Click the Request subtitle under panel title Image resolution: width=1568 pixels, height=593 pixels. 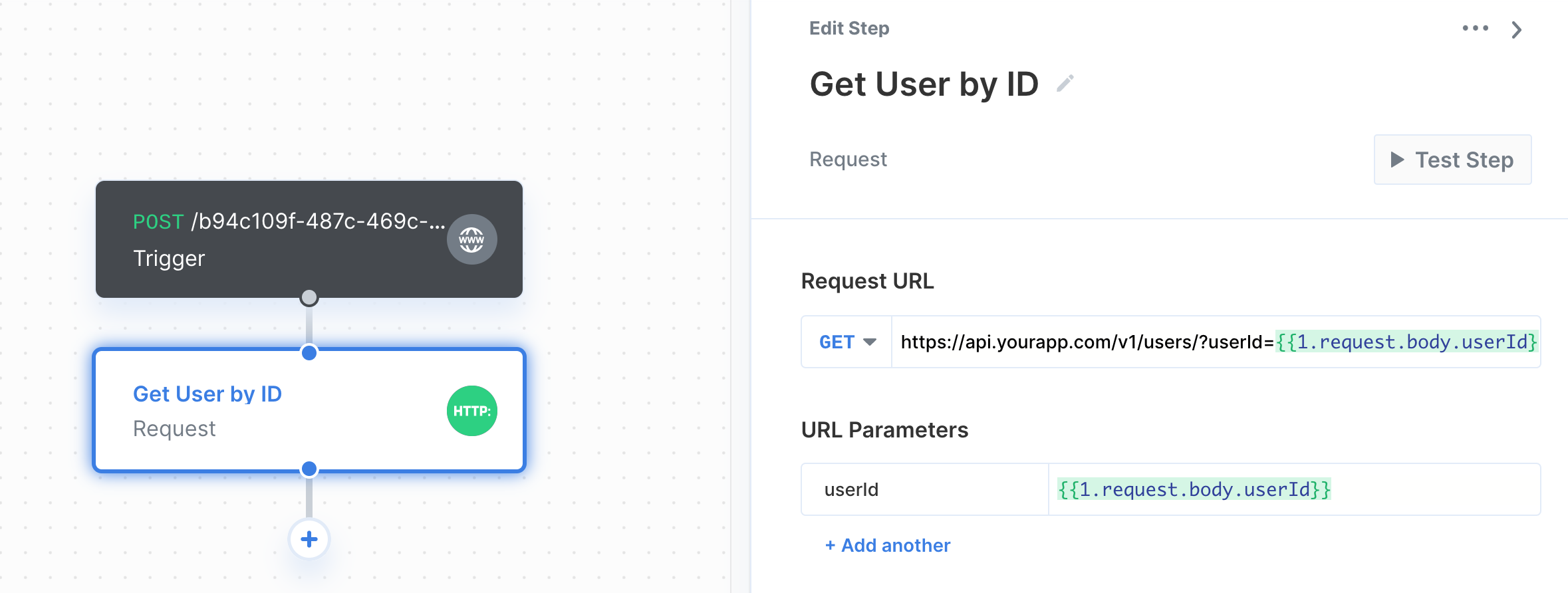tap(848, 160)
